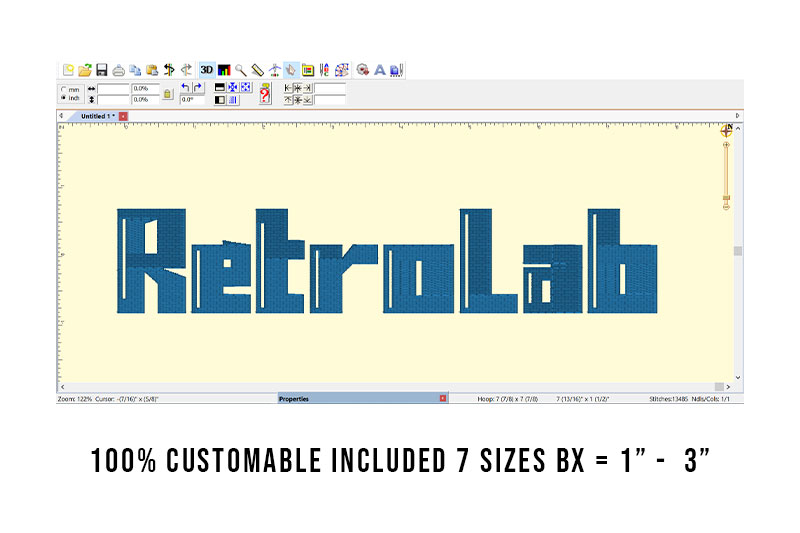Click the compass icon above zoom slider
Screen dimensions: 800x533
pyautogui.click(x=727, y=131)
